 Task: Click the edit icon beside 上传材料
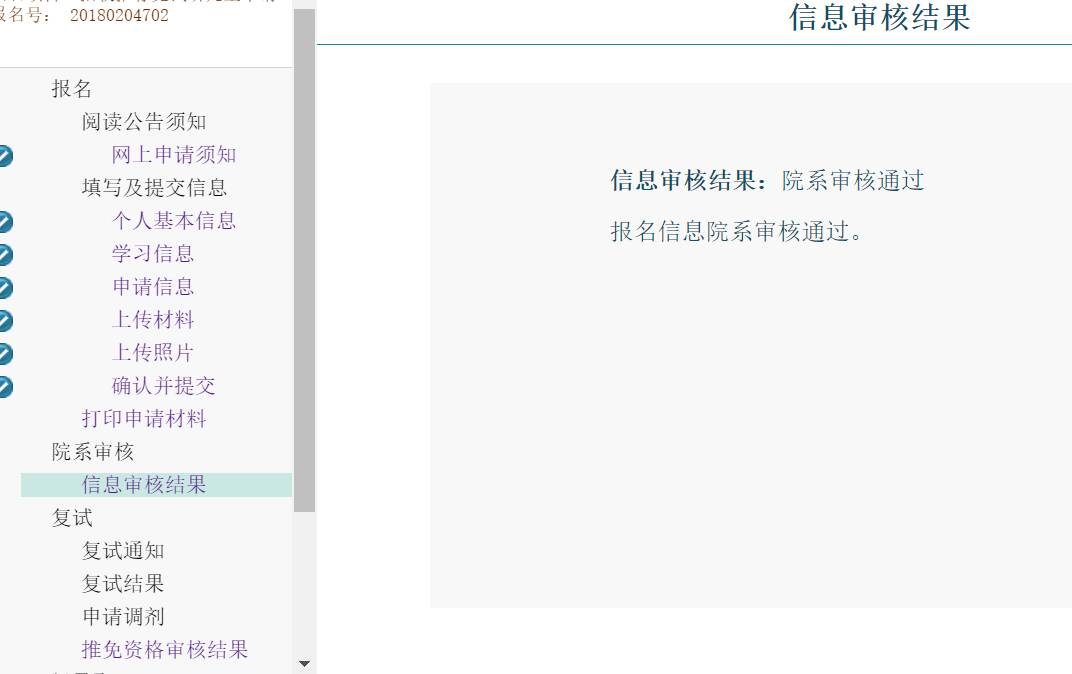(x=5, y=320)
